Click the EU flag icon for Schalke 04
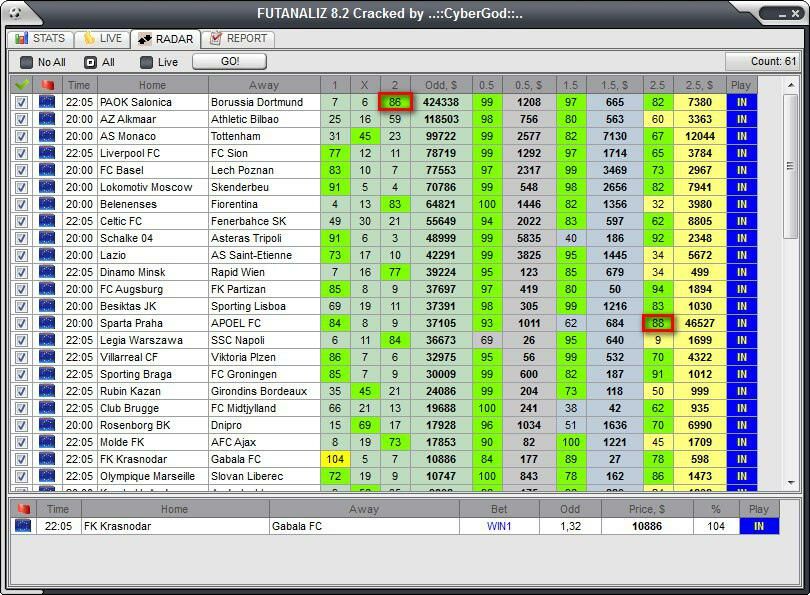Screen dimensions: 810x595 [x=47, y=238]
